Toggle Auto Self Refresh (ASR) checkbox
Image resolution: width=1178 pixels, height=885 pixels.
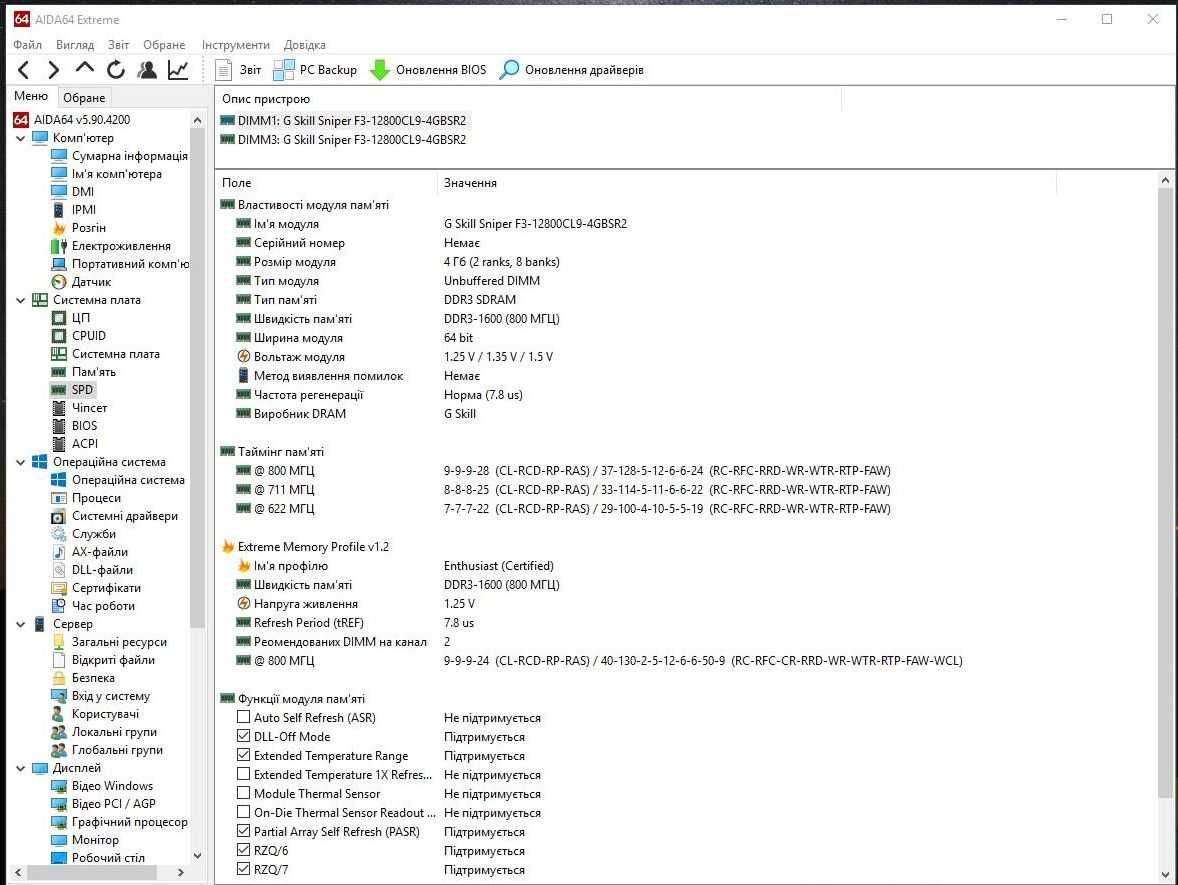[x=243, y=717]
